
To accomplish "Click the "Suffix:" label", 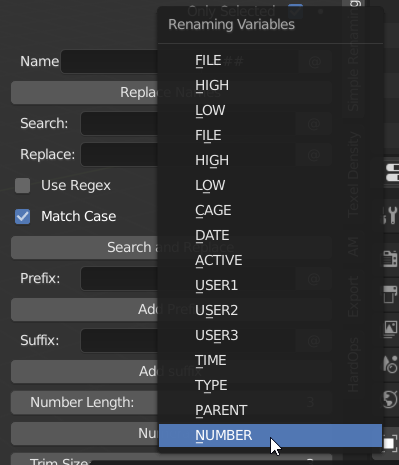I will (40, 340).
